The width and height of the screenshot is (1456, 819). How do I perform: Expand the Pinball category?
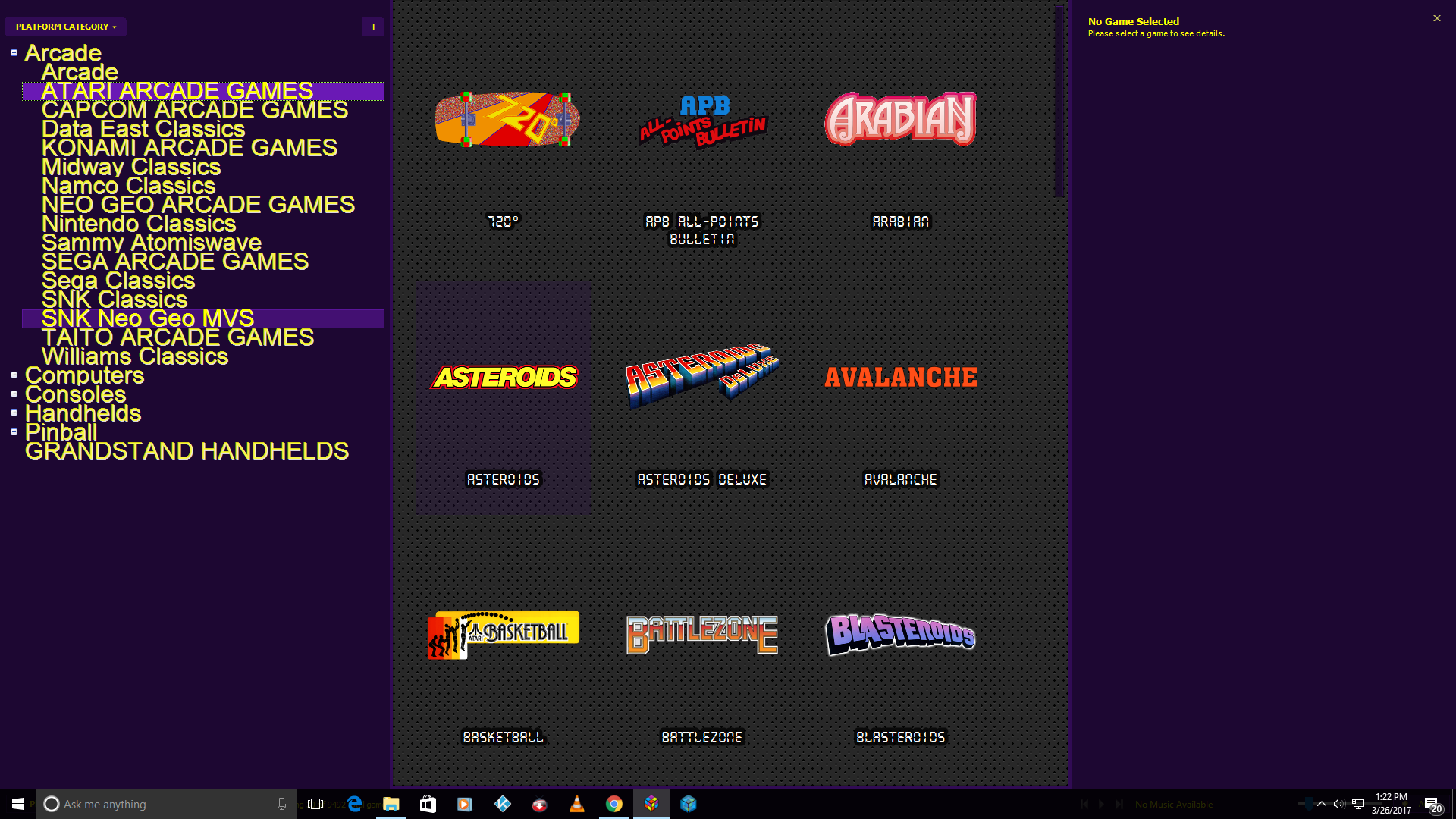[x=14, y=432]
